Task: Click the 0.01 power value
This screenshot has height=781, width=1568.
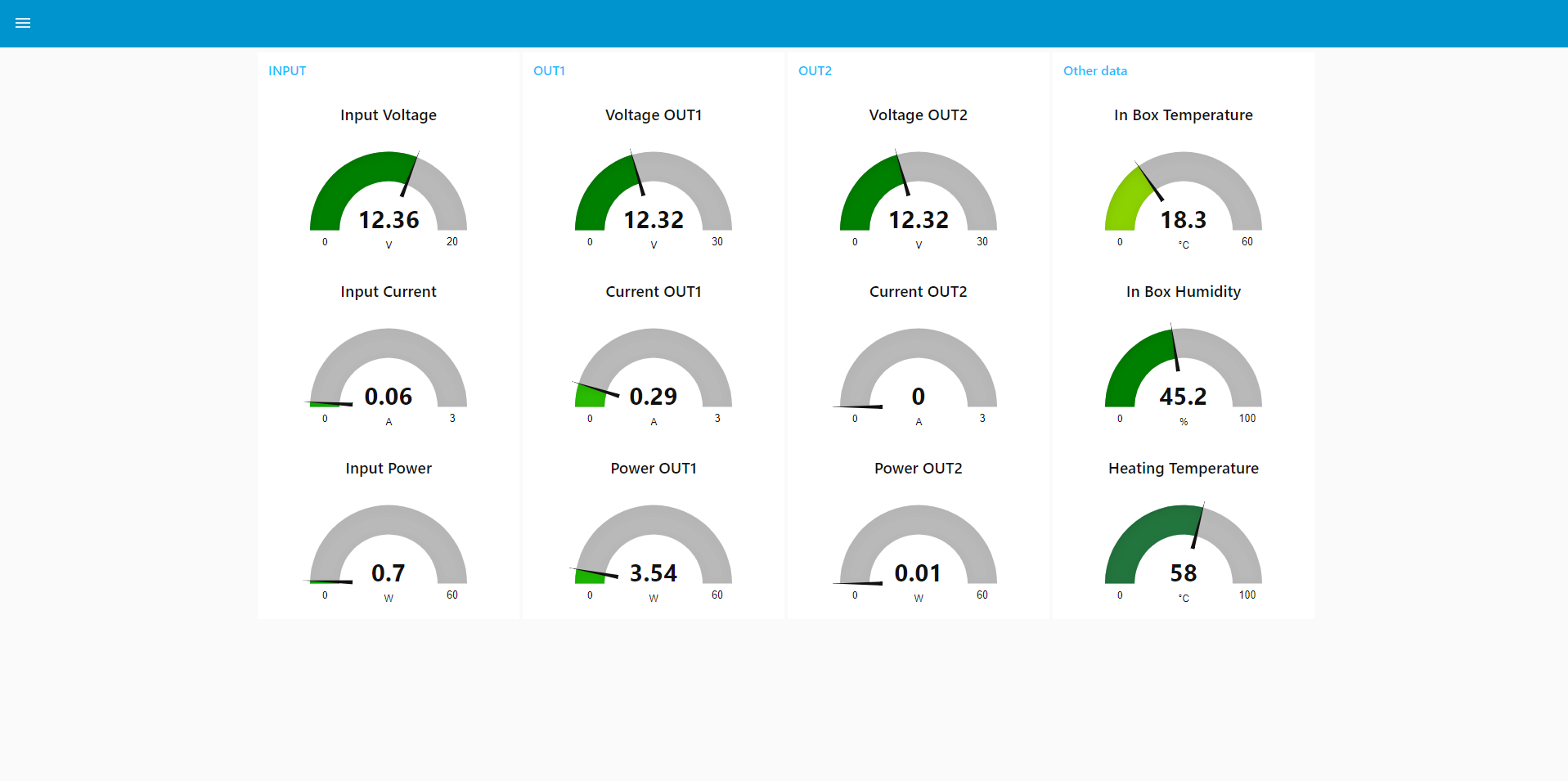Action: coord(919,573)
